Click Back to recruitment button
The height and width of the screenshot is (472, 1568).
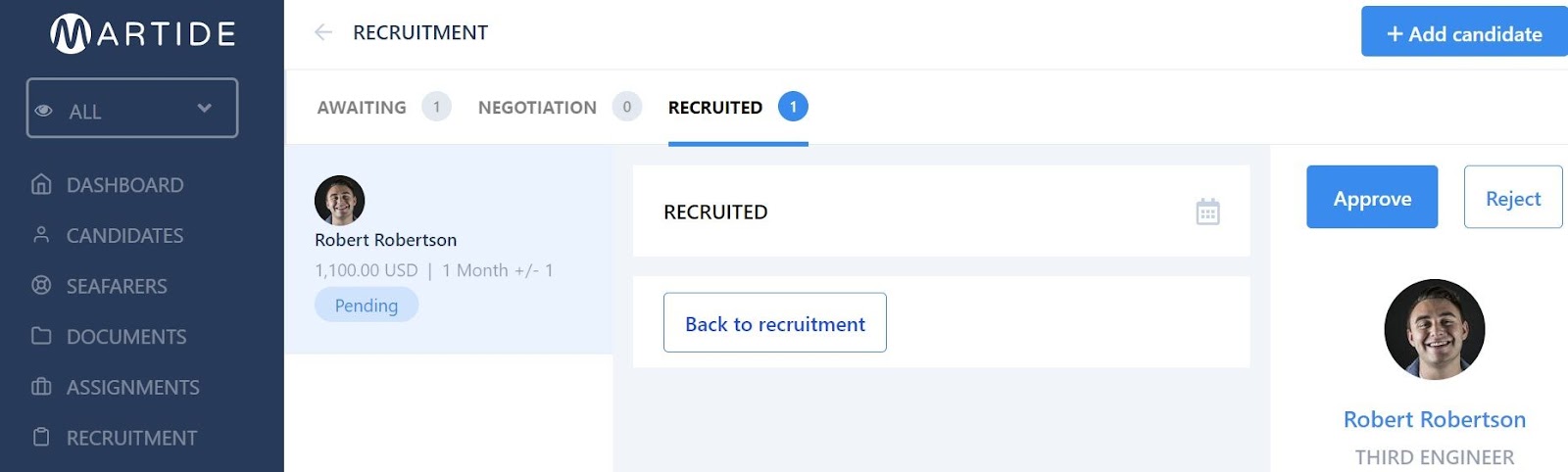point(774,323)
